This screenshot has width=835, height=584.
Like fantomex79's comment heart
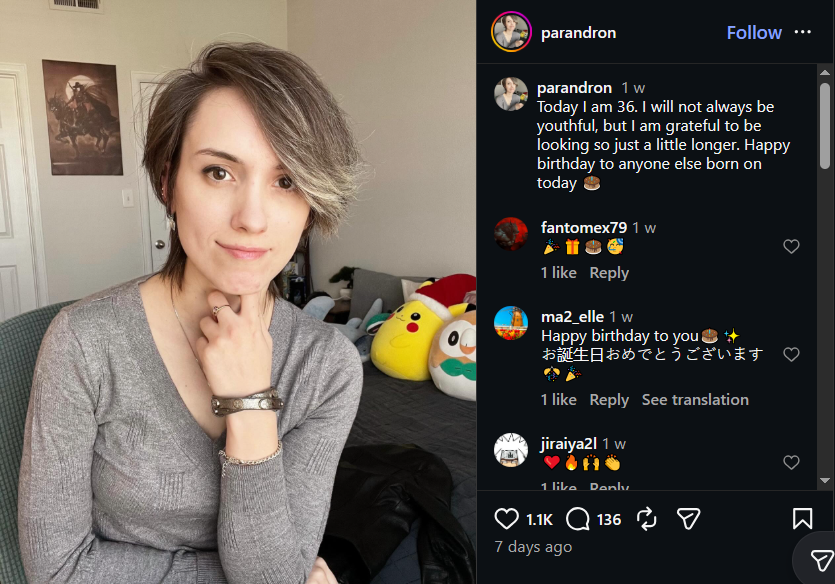point(791,246)
